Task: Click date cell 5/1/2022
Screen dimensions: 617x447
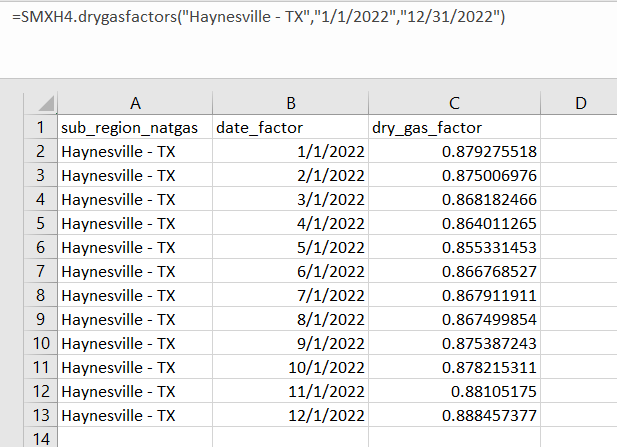Action: tap(290, 247)
